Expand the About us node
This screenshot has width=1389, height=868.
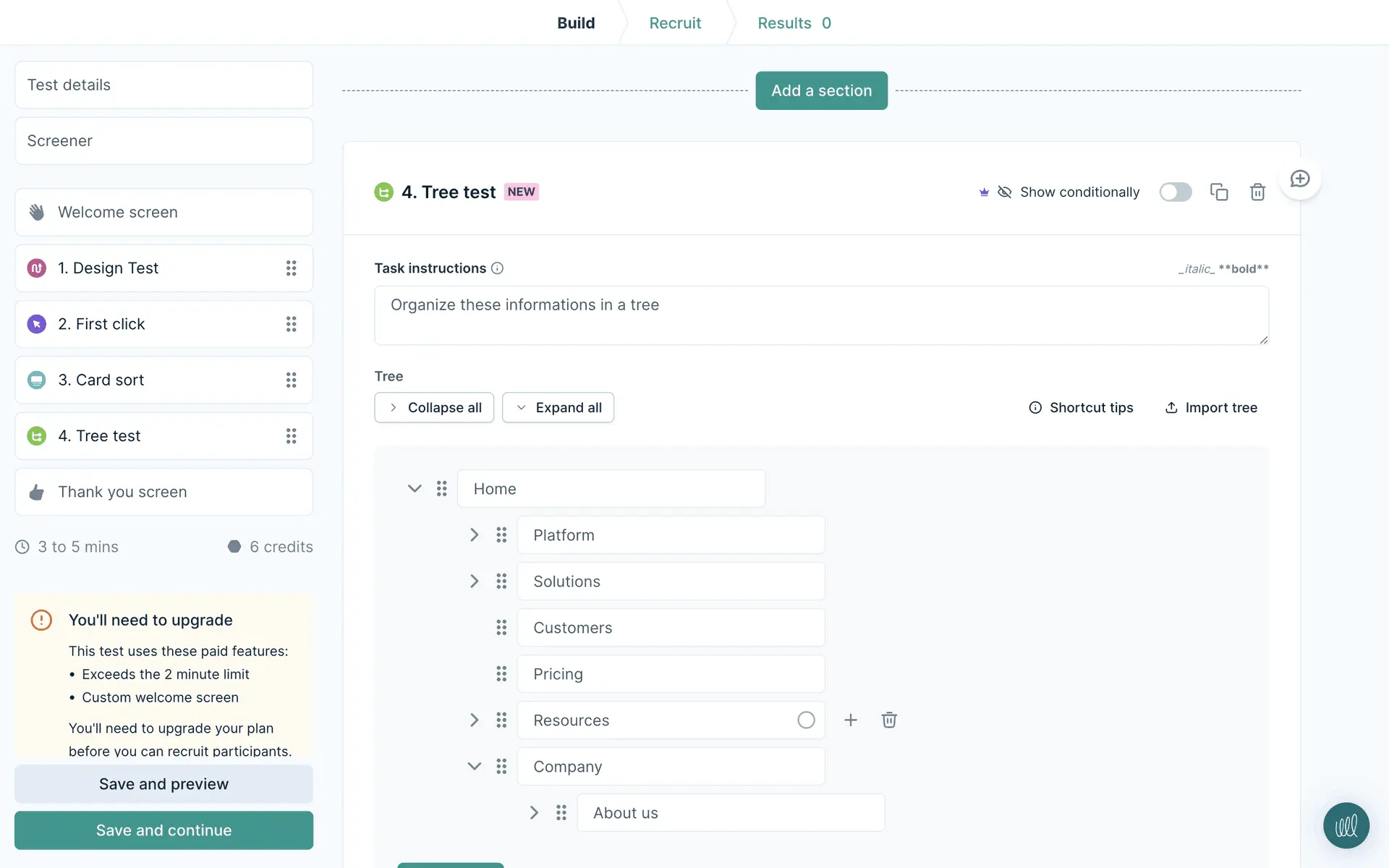pos(534,813)
